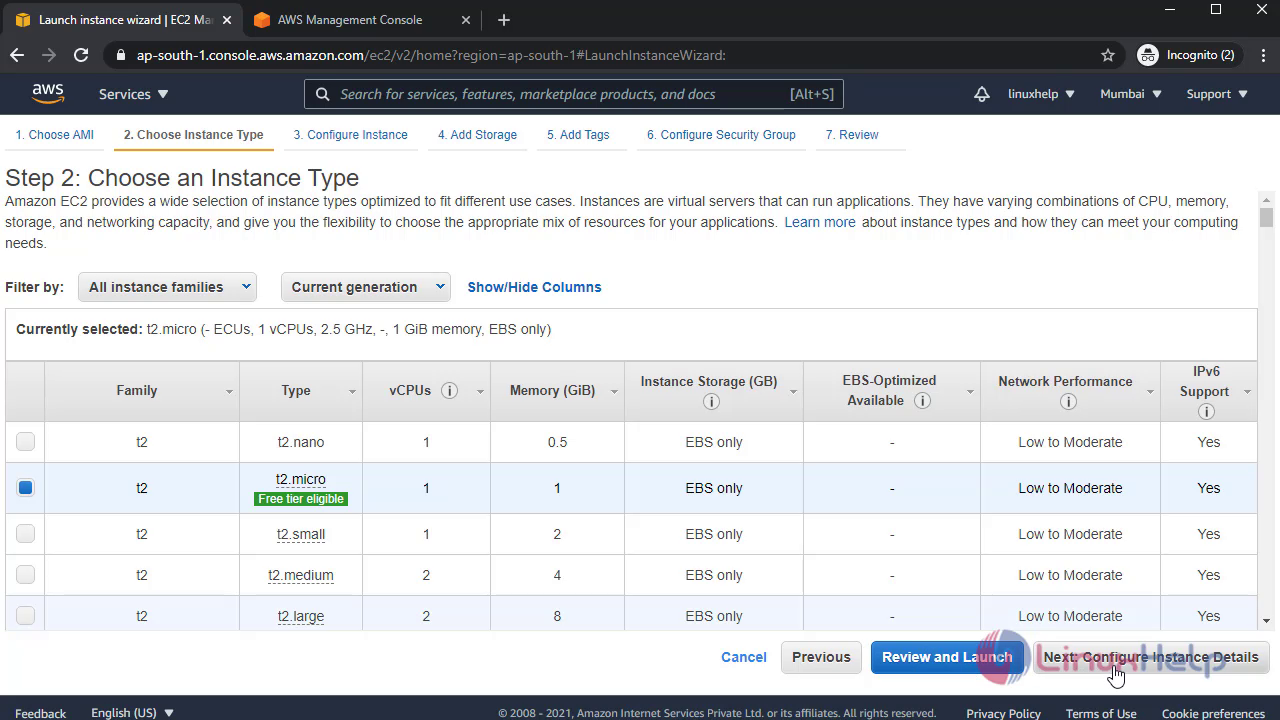Click Next: Configure Instance Details
This screenshot has width=1280, height=720.
[1151, 657]
